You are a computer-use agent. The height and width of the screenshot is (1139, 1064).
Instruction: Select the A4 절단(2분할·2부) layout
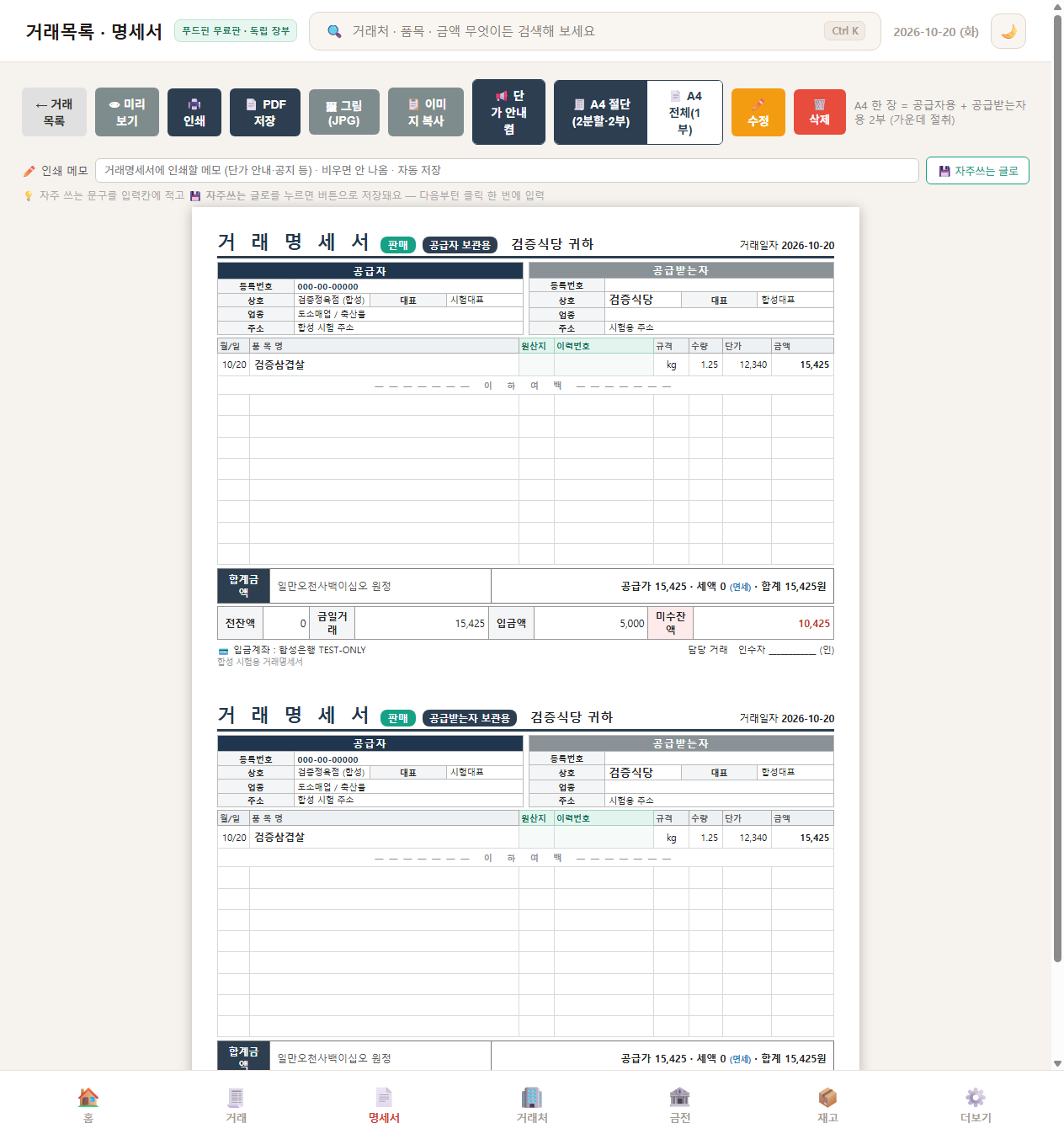pos(601,112)
